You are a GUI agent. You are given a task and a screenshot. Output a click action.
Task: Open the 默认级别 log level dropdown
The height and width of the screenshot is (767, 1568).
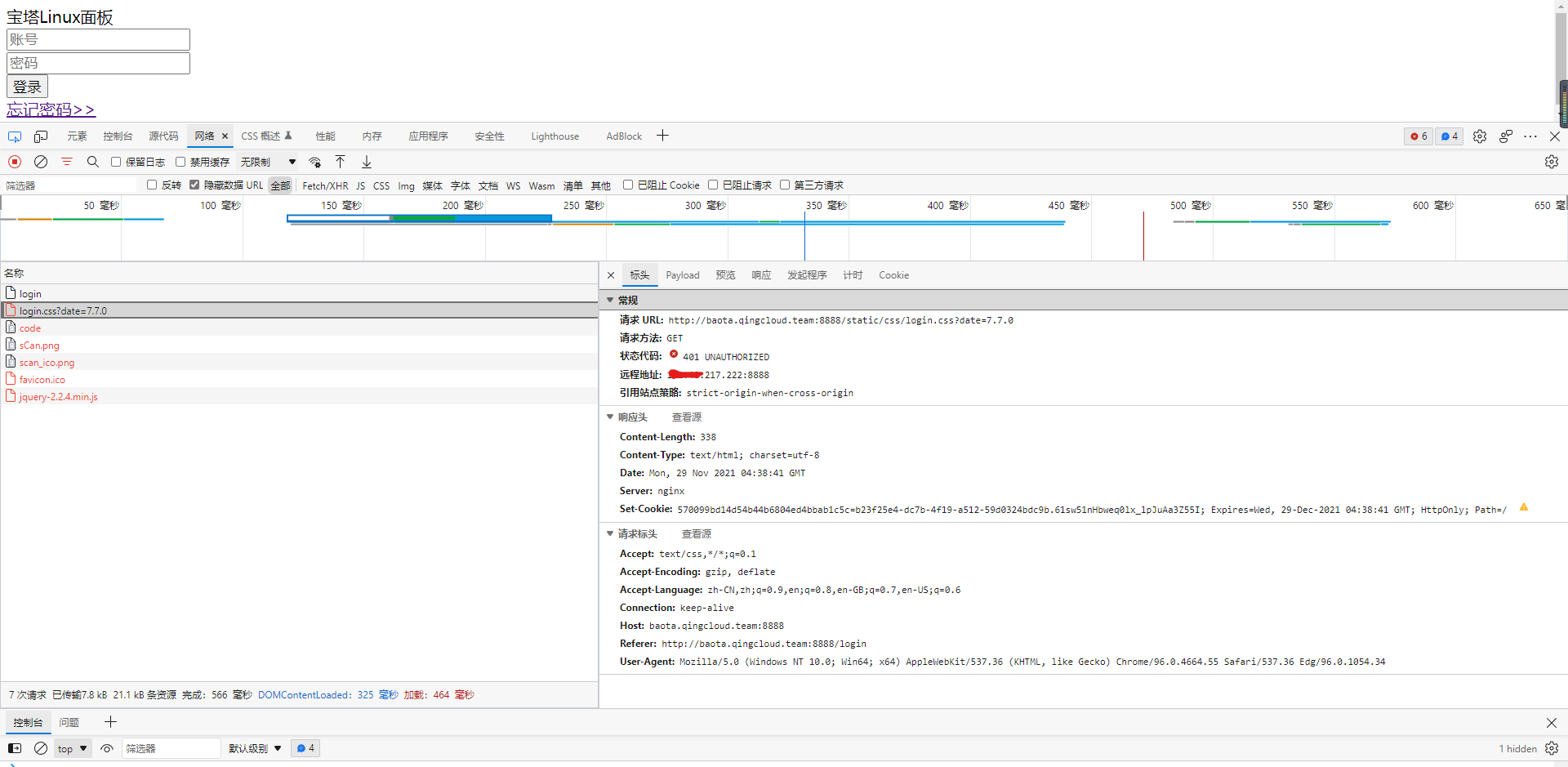coord(255,748)
